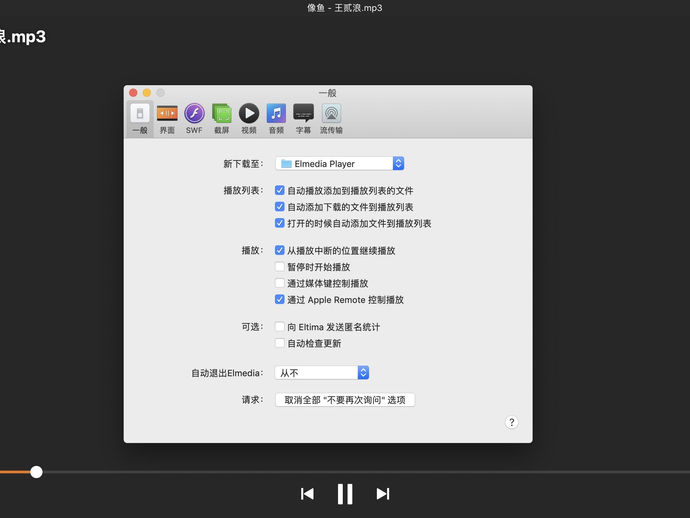Click the 播放列表 label

[x=243, y=191]
